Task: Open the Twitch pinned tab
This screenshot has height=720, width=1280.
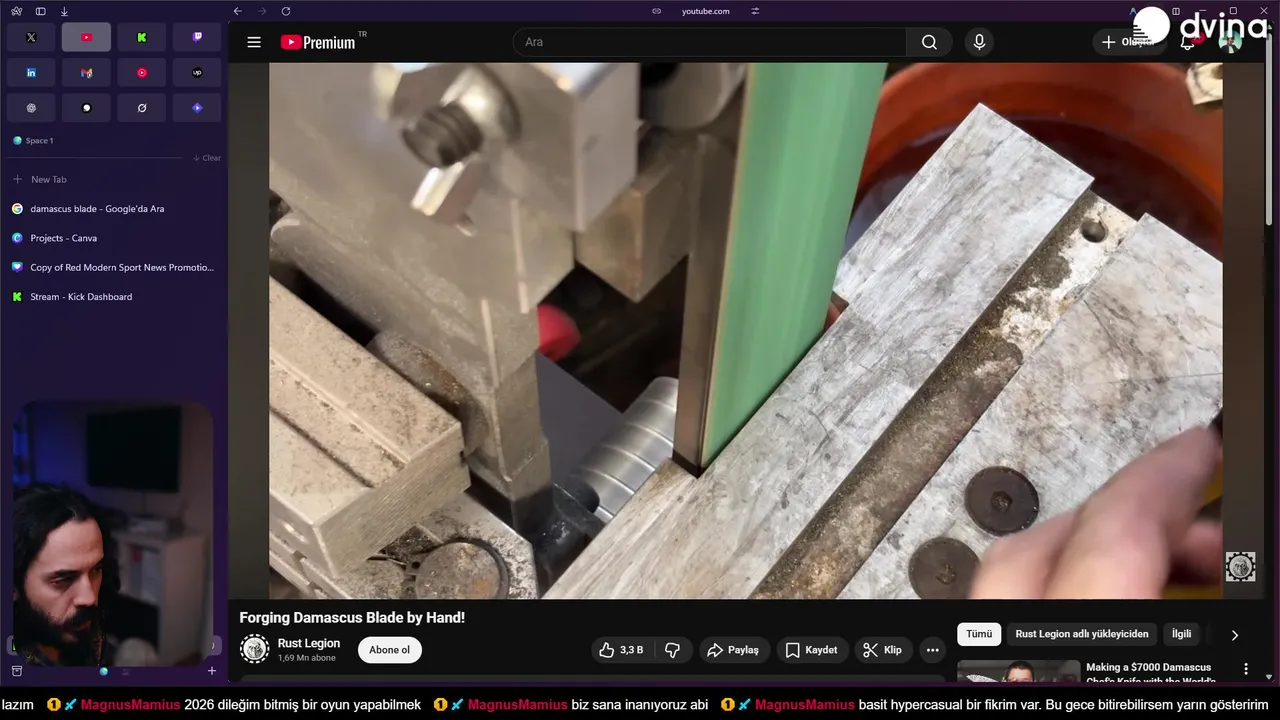Action: tap(197, 37)
